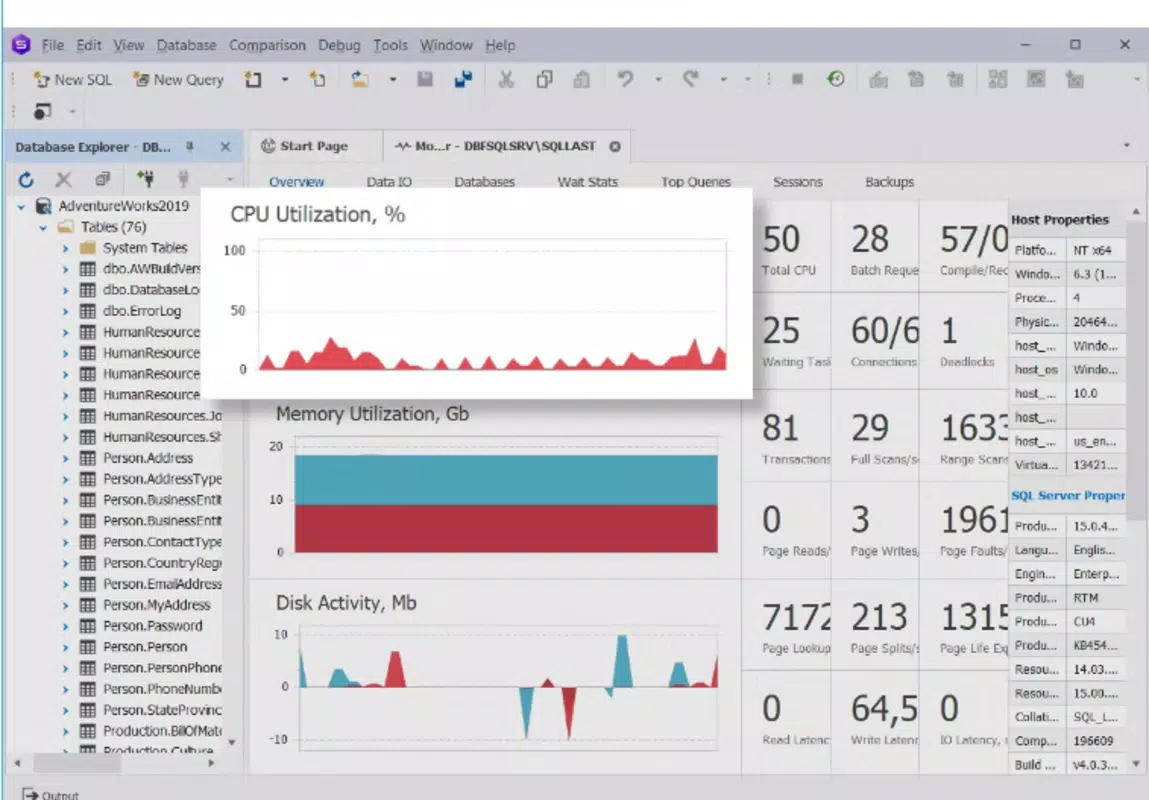The image size is (1149, 800).
Task: Close the Monitor DBFSQLSRV\SQLLAST tab
Action: [615, 147]
